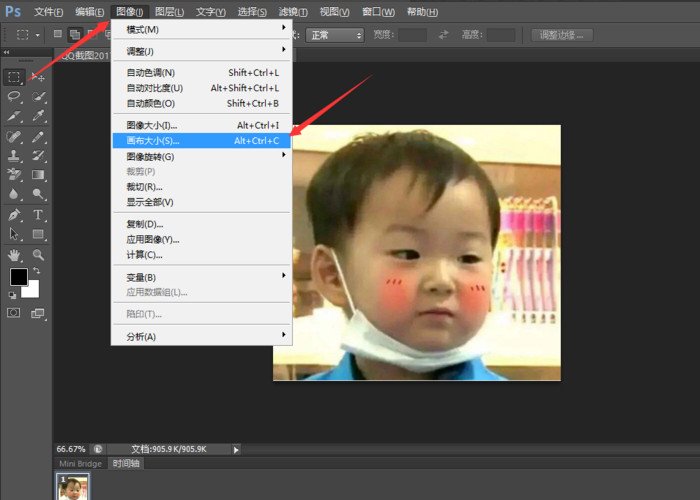
Task: Select the Path Selection tool
Action: pyautogui.click(x=14, y=234)
